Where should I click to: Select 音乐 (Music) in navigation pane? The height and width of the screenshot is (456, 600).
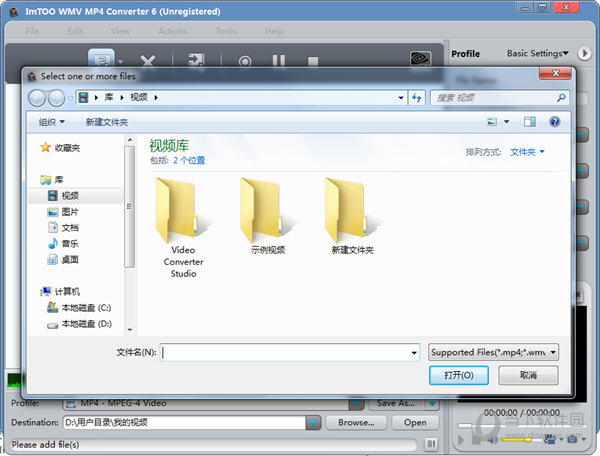pos(63,243)
